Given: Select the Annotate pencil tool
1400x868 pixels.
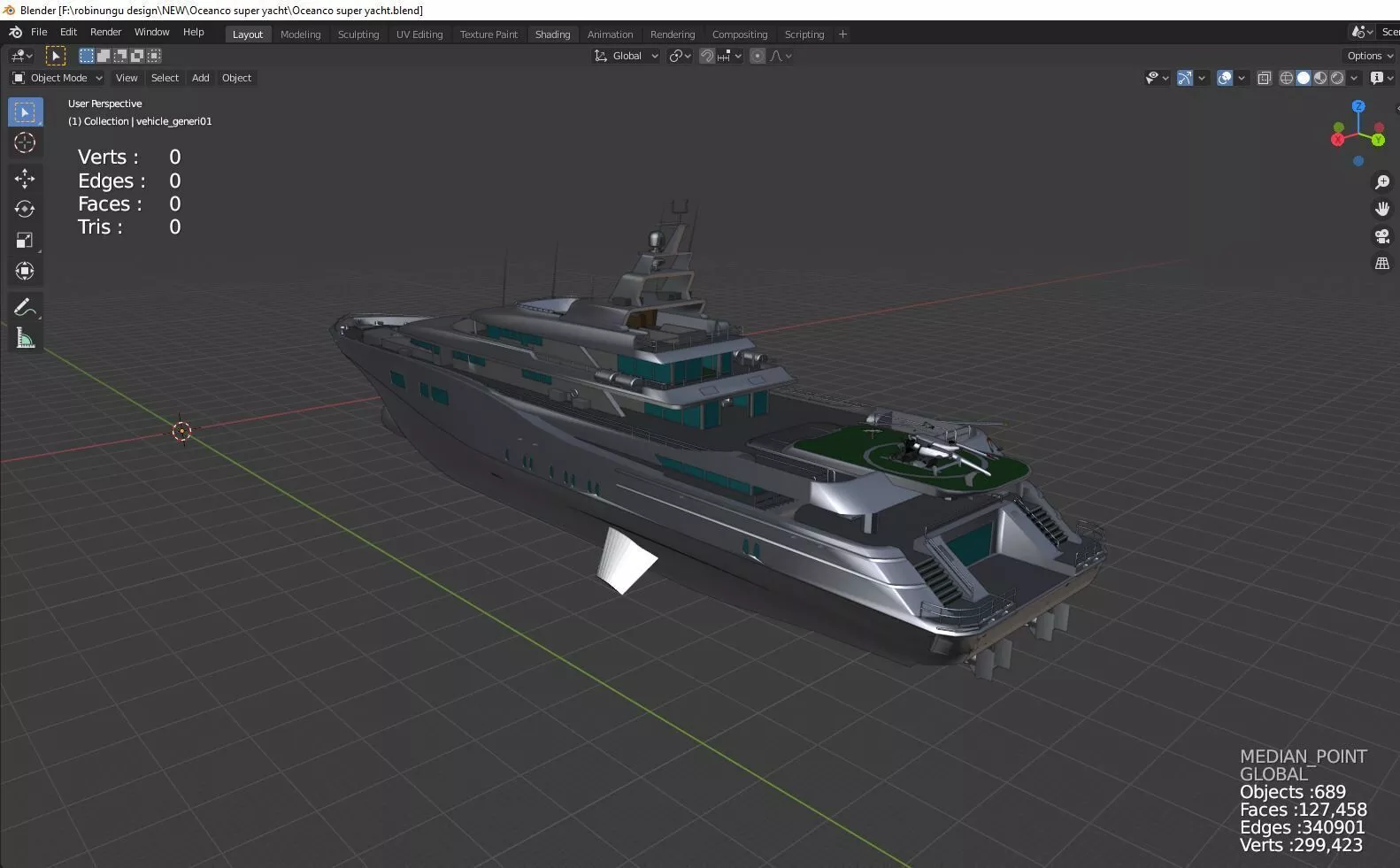Looking at the screenshot, I should tap(25, 307).
